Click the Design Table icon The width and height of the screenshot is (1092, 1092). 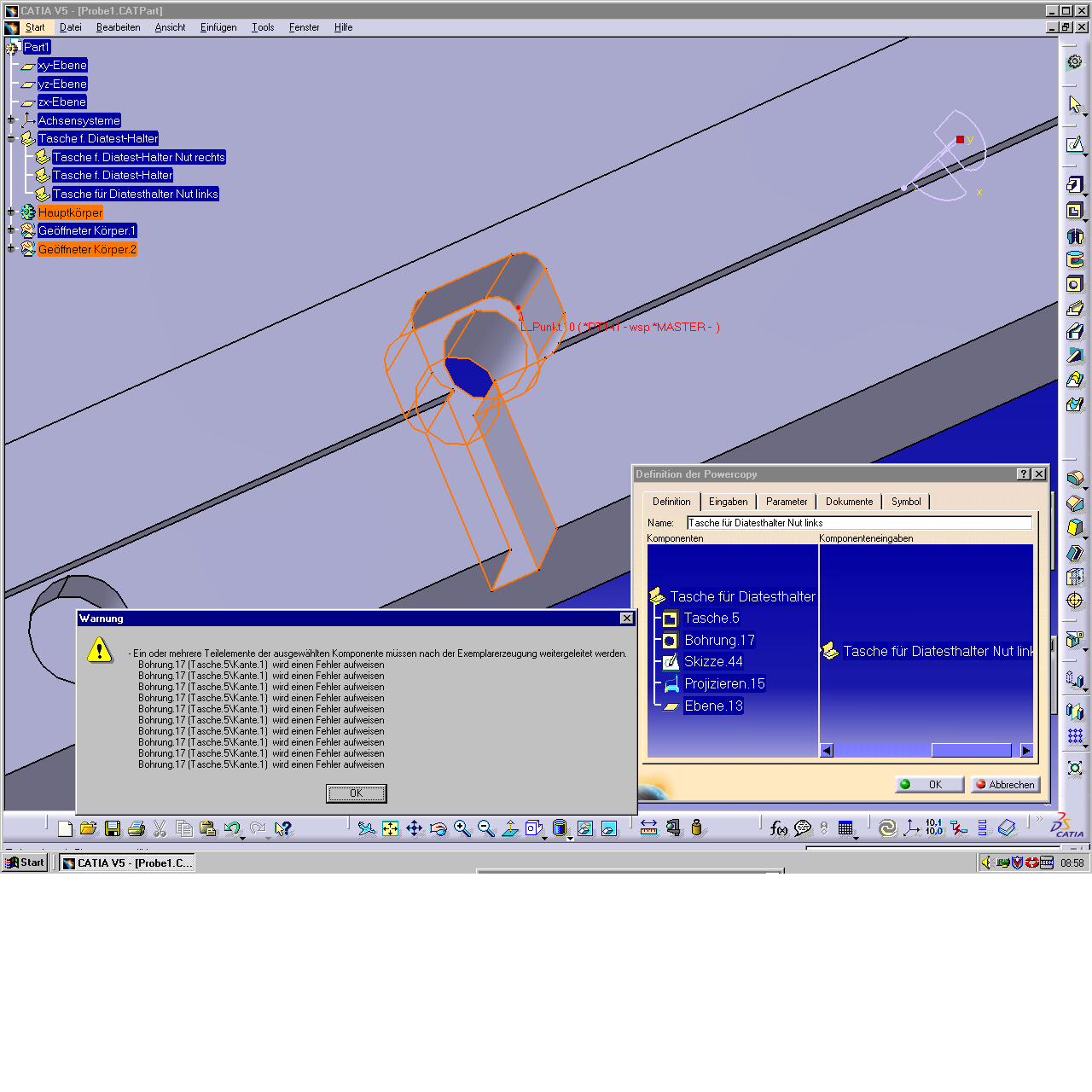click(x=846, y=828)
